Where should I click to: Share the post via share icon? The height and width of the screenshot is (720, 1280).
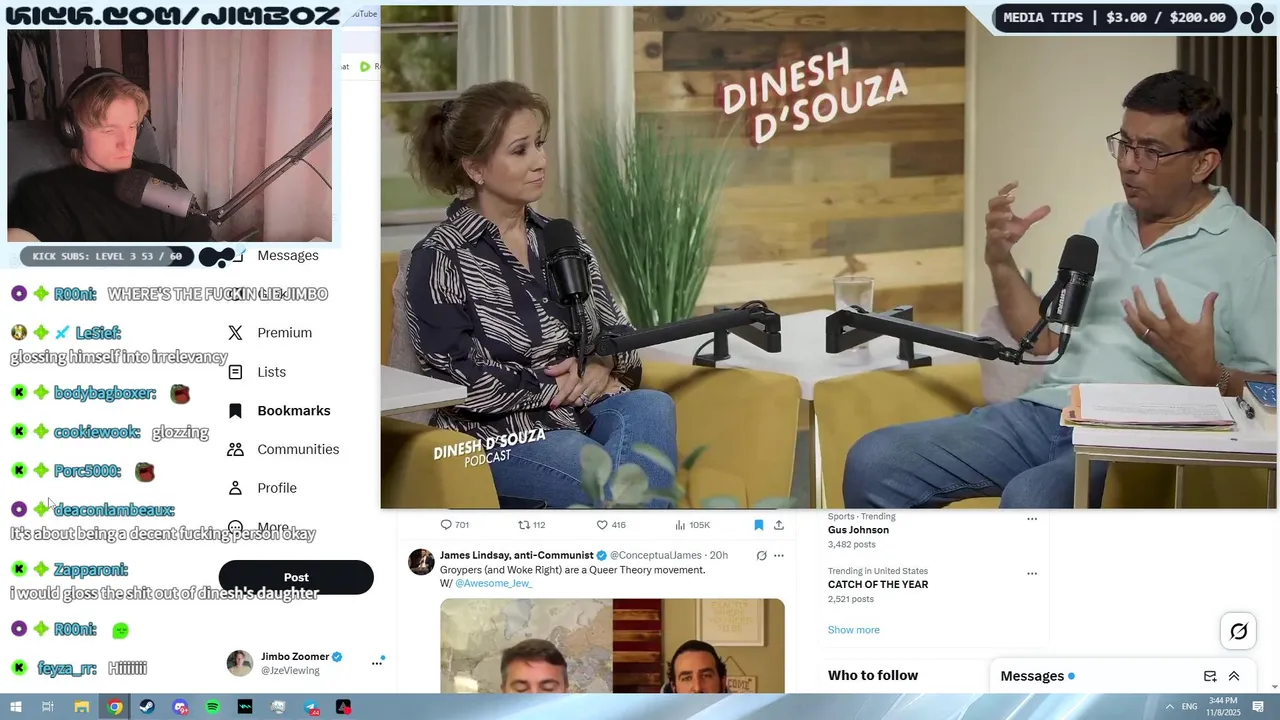779,525
